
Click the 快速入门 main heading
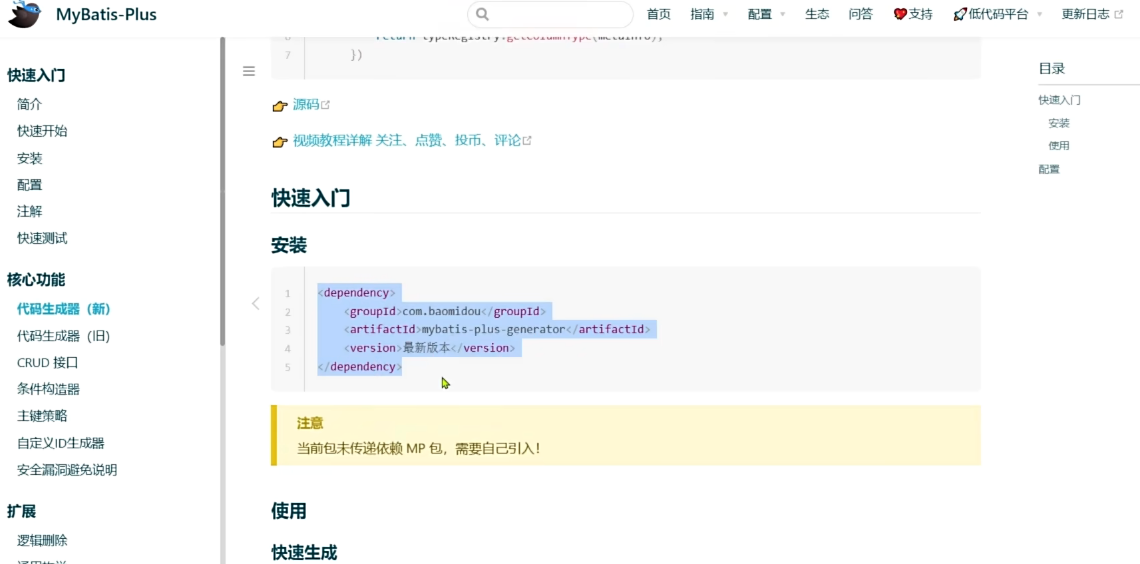point(310,198)
